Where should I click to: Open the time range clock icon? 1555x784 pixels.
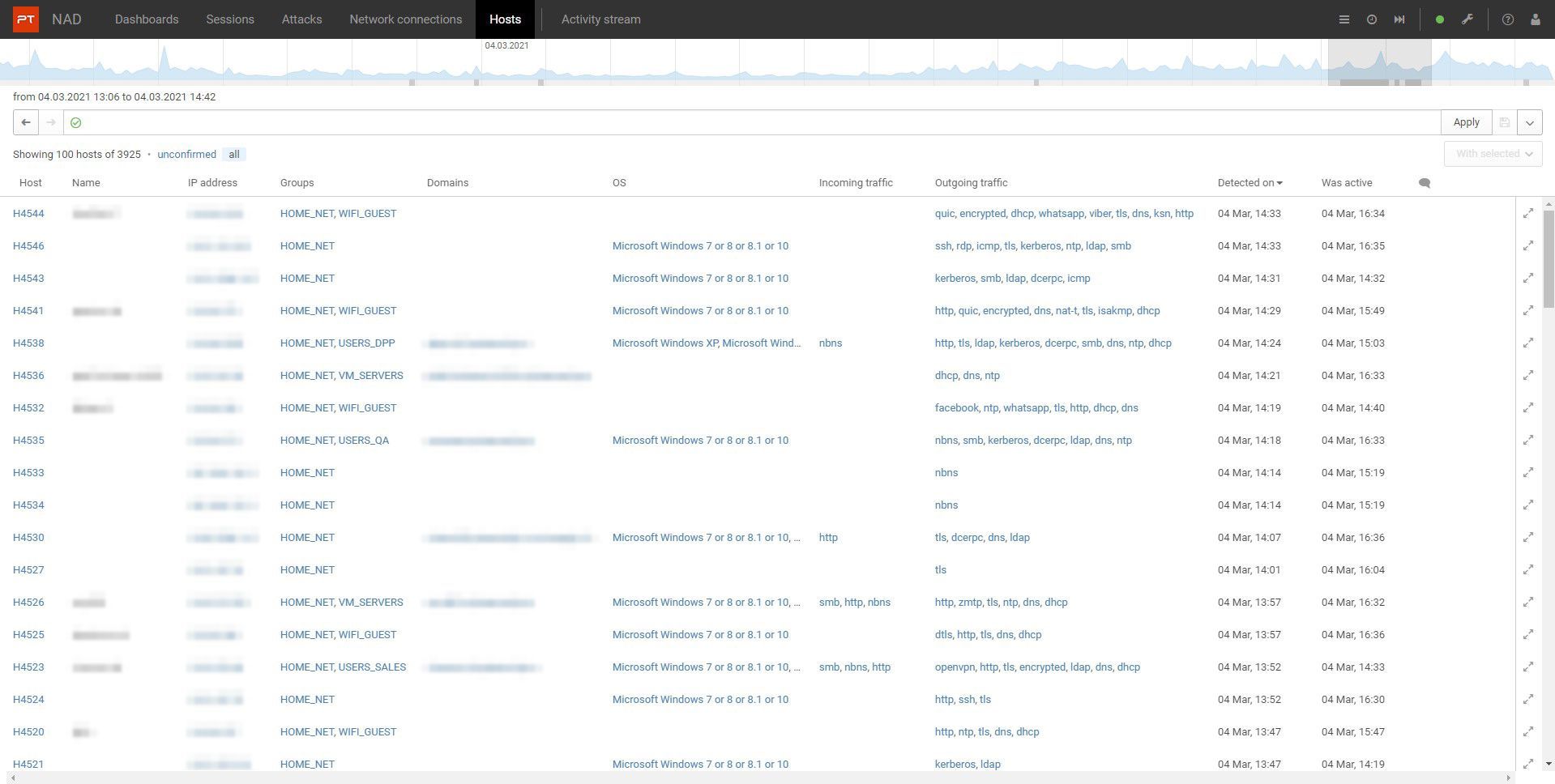click(x=1372, y=19)
